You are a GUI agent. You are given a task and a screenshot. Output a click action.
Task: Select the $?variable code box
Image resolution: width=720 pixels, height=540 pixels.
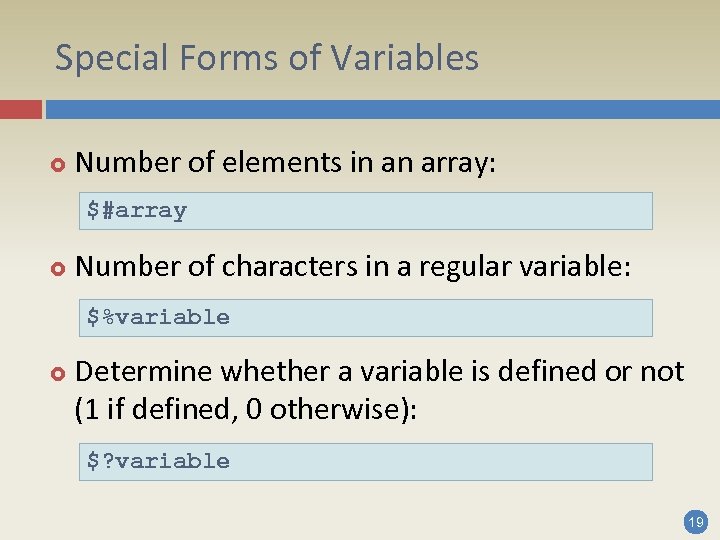(366, 462)
